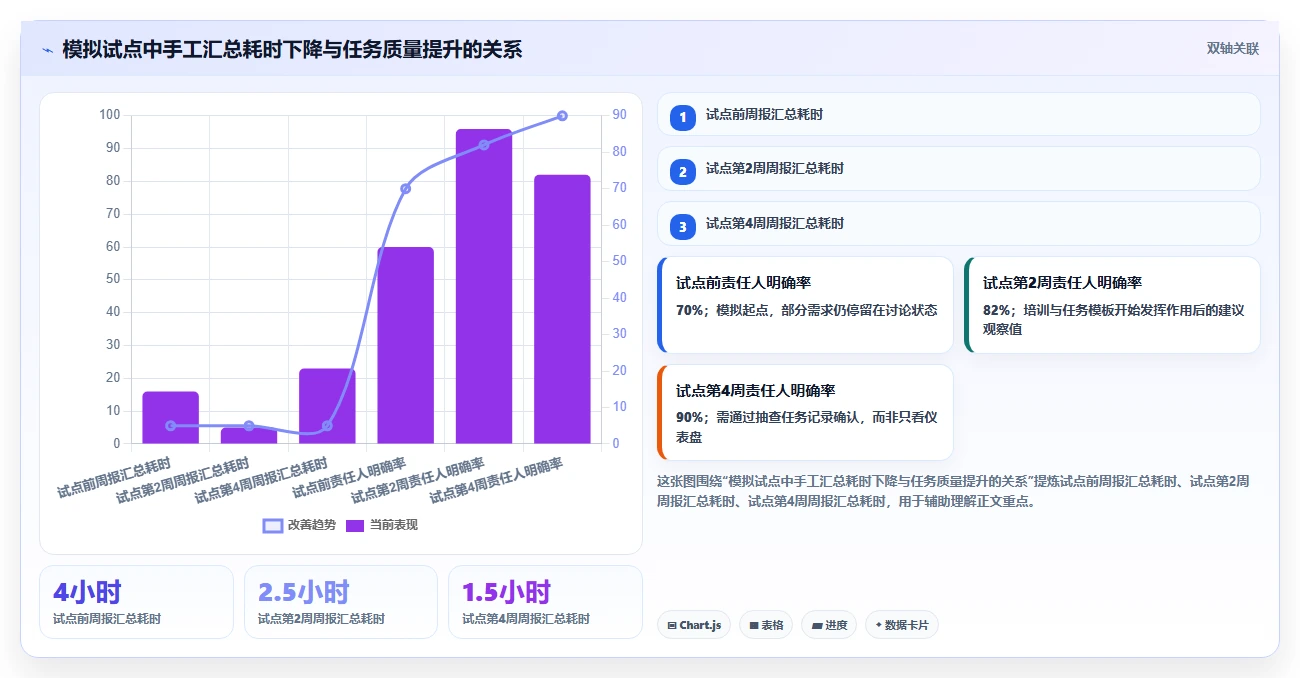This screenshot has height=678, width=1300.
Task: Click the 试点前周报汇总耗时 bar
Action: click(x=170, y=417)
